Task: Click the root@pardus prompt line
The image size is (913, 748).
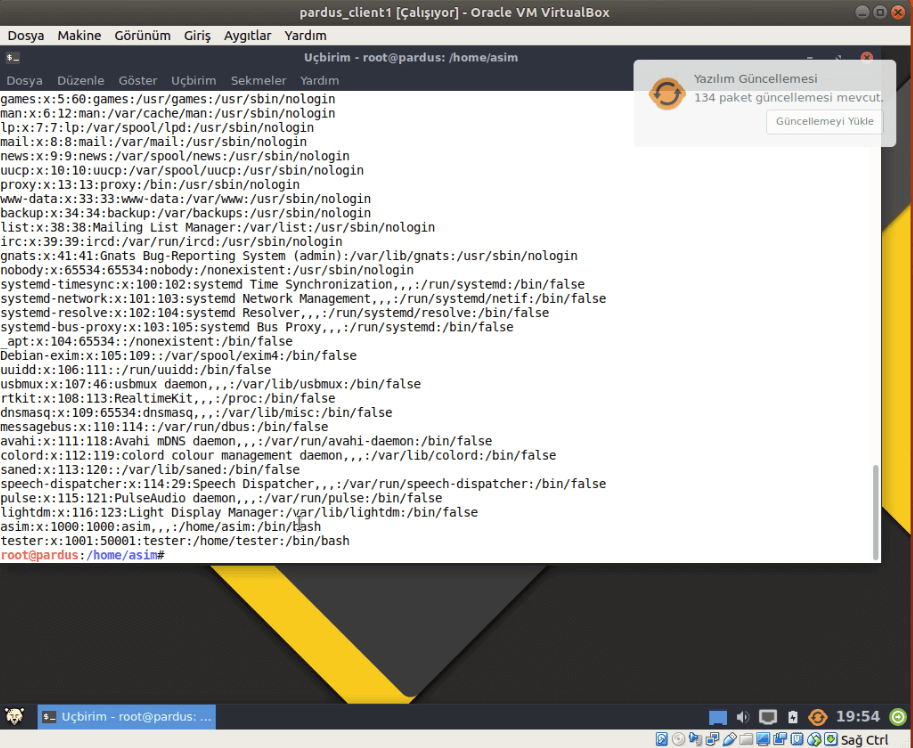Action: 83,555
